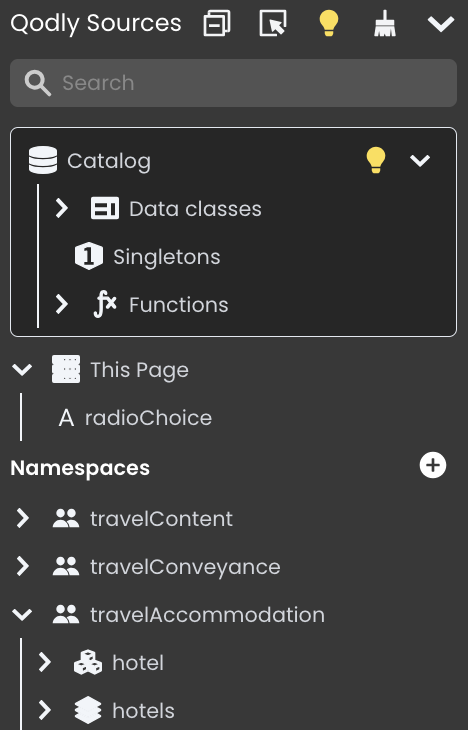The image size is (468, 730).
Task: Click the travelConveyance namespace icon
Action: [66, 566]
